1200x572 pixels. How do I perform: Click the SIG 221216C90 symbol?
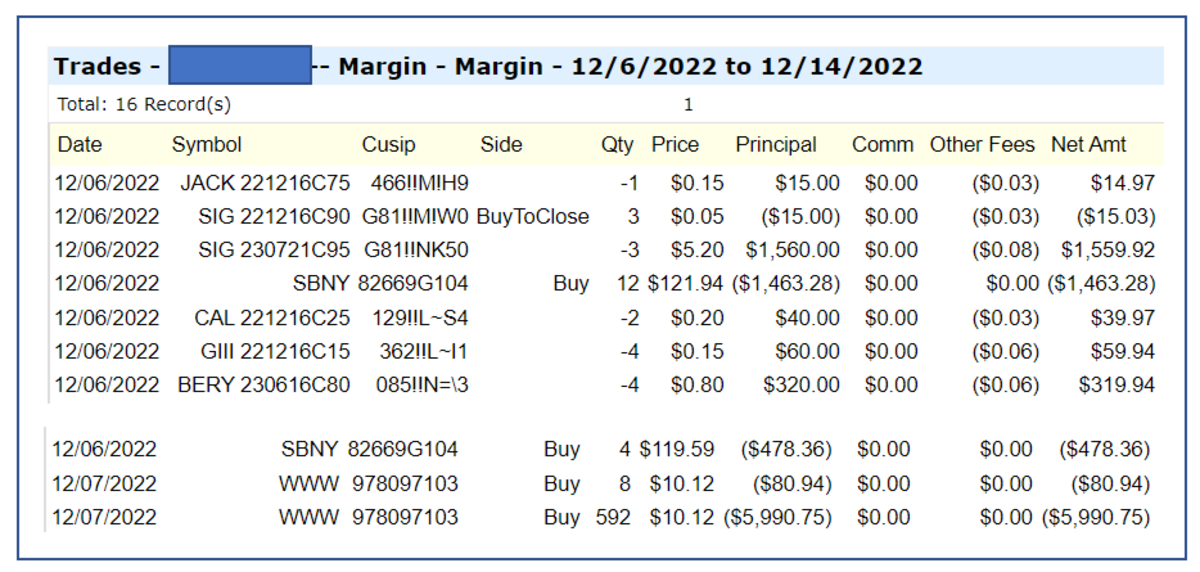[x=274, y=217]
